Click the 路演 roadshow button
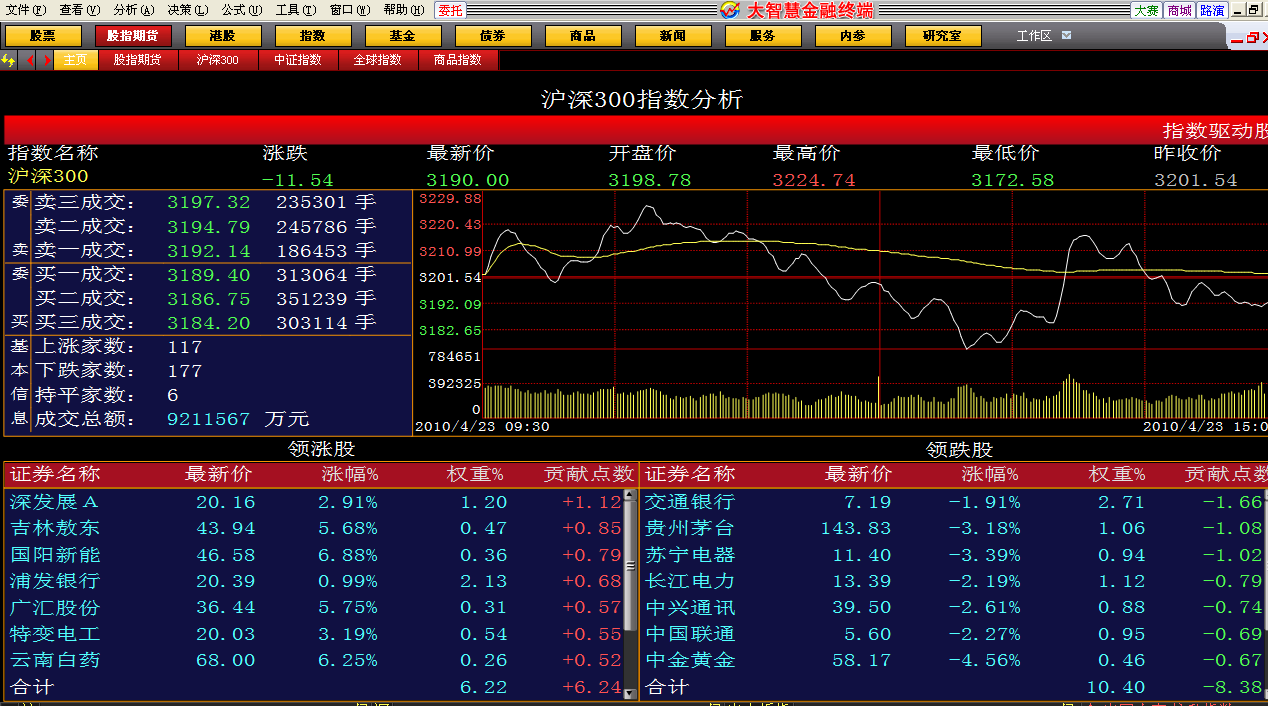Image resolution: width=1268 pixels, height=706 pixels. tap(1212, 10)
